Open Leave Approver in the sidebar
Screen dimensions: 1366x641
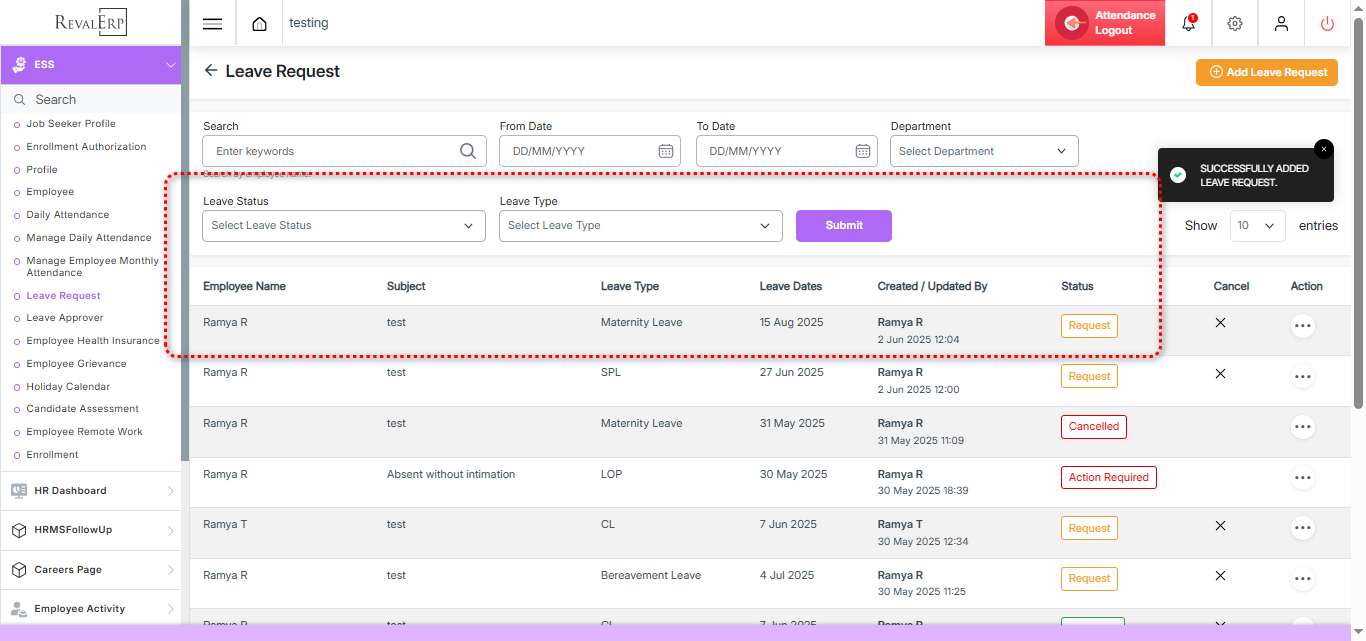point(65,318)
